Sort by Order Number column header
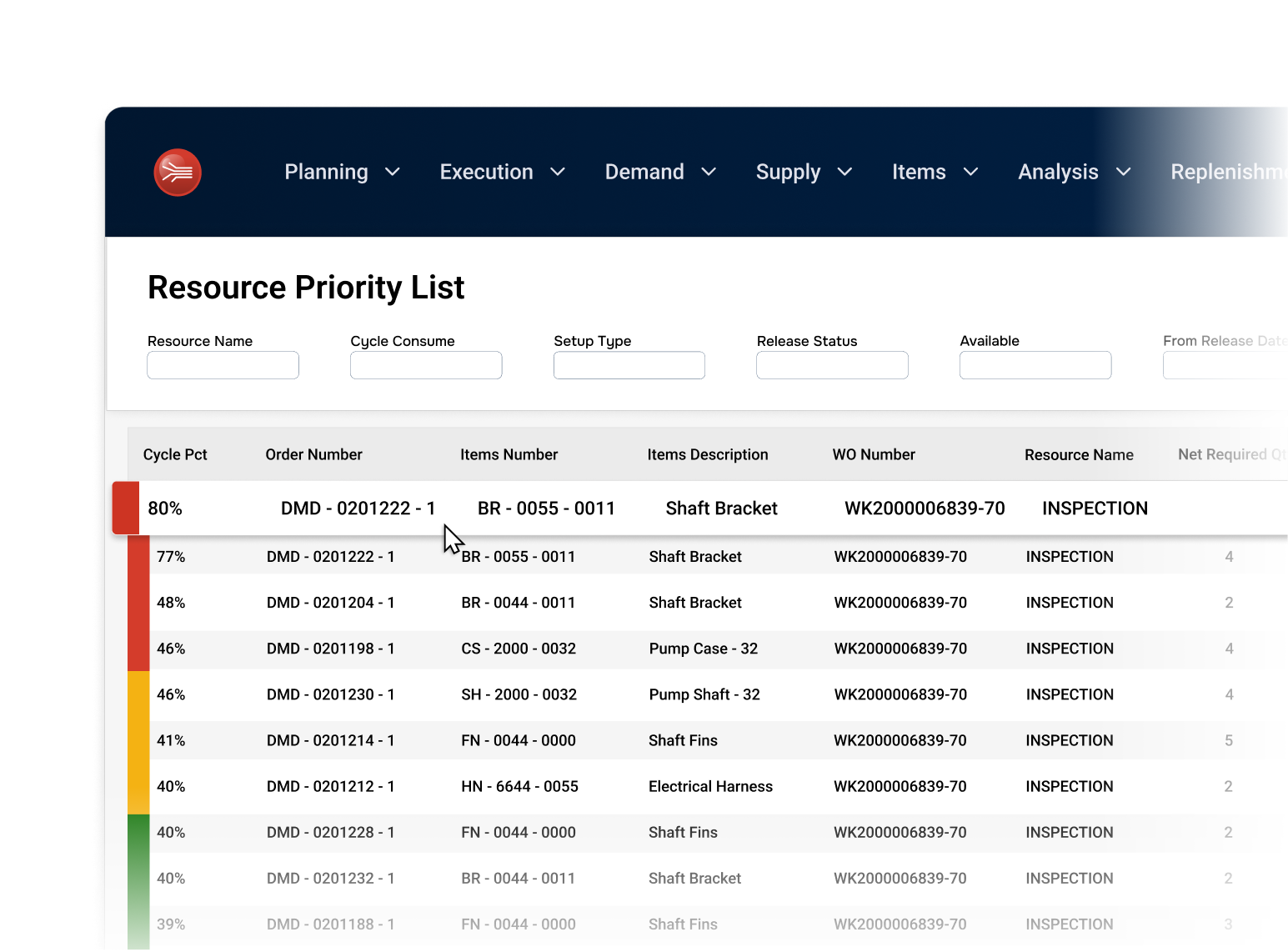Screen dimensions: 1288x952 pyautogui.click(x=313, y=454)
